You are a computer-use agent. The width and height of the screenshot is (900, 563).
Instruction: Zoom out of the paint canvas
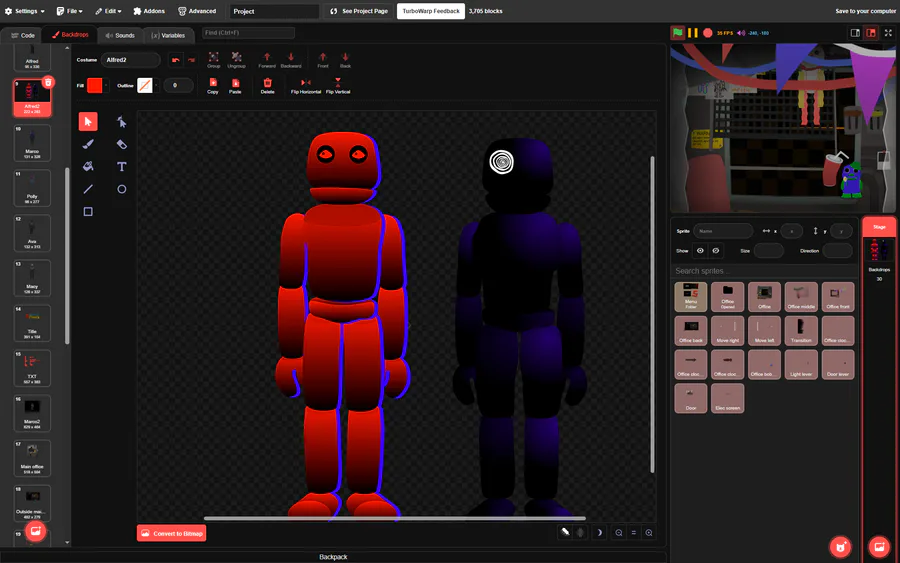pos(619,533)
